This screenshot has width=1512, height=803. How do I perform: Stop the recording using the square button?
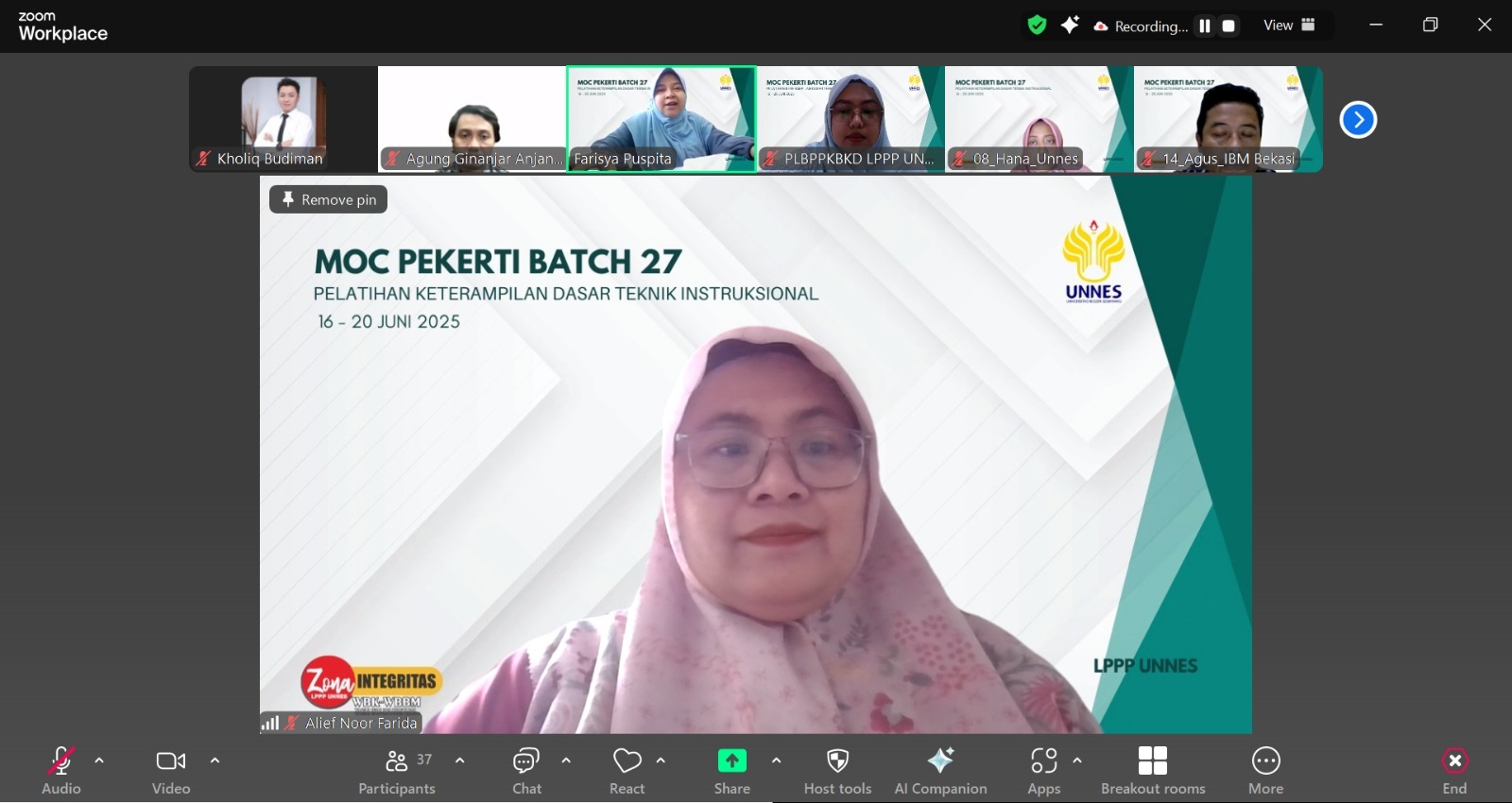[x=1228, y=26]
